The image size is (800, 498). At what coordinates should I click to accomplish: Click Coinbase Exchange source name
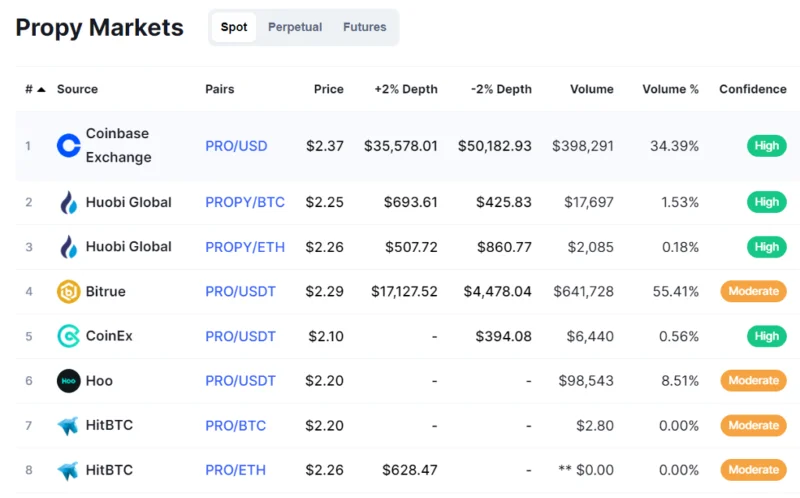point(118,145)
